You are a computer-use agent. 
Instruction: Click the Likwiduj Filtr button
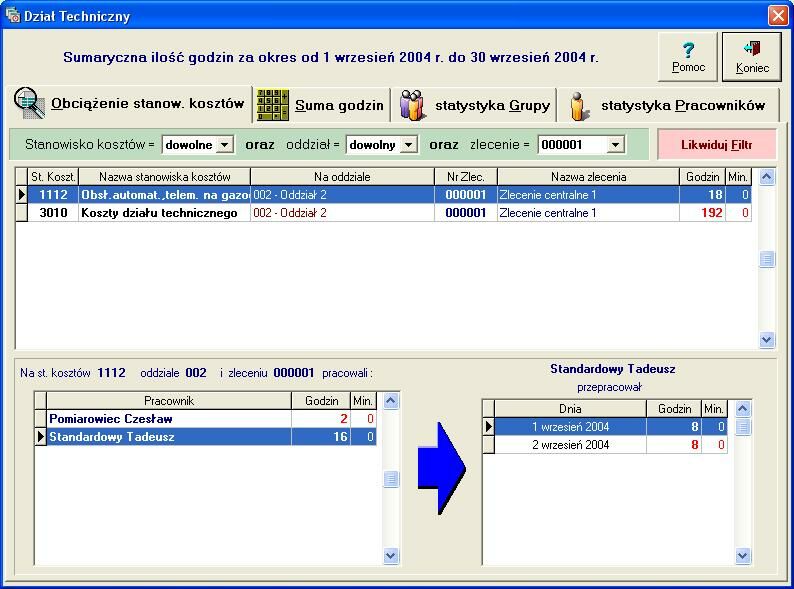click(717, 145)
